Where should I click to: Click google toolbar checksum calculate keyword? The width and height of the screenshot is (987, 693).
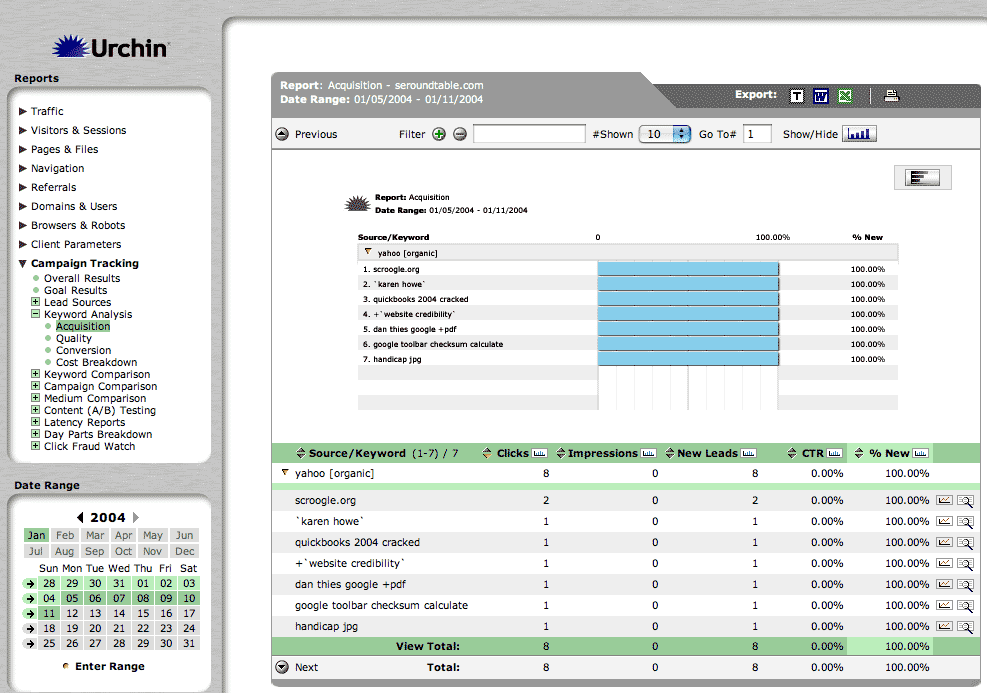point(381,606)
